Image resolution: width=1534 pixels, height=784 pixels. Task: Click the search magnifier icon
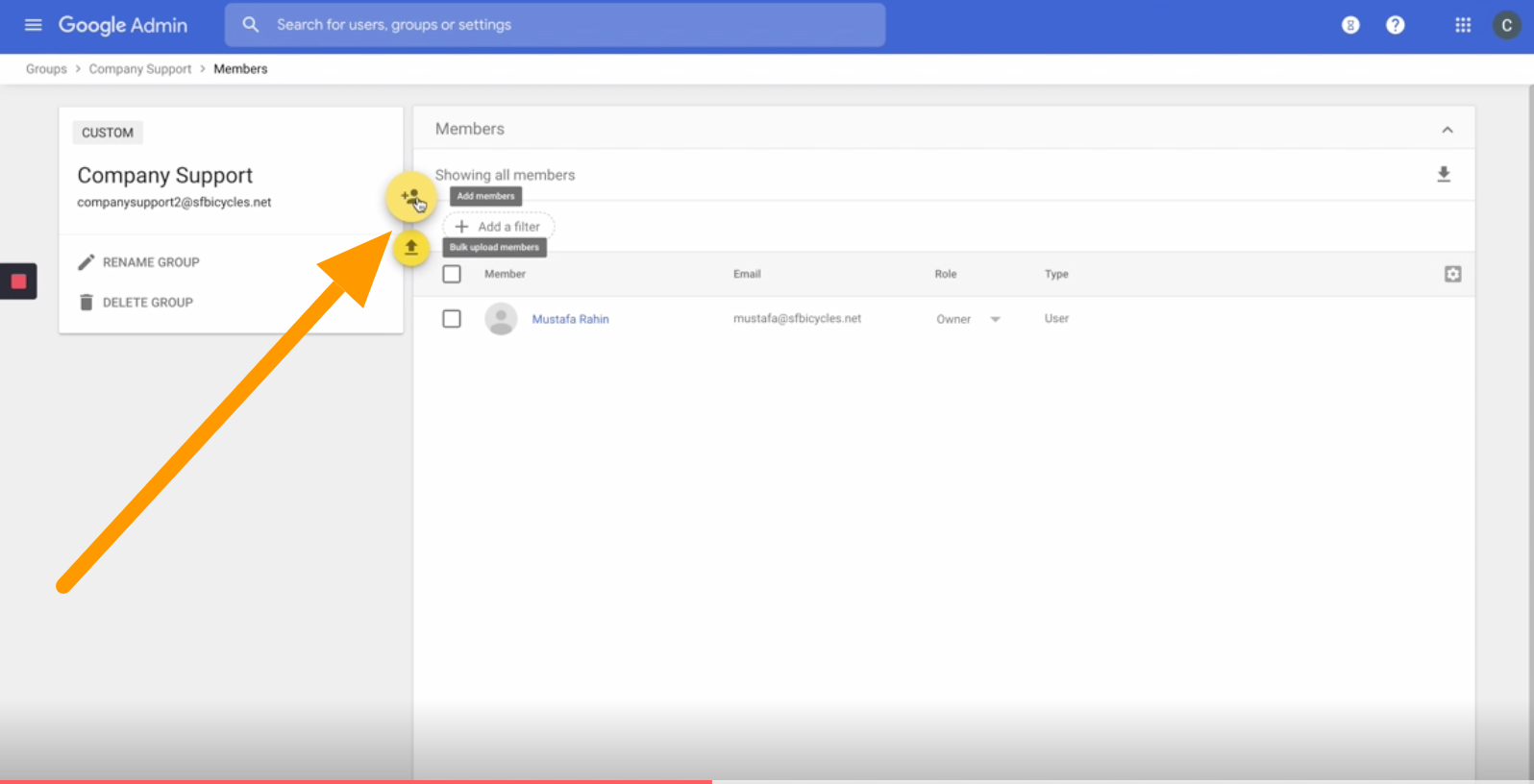point(251,25)
